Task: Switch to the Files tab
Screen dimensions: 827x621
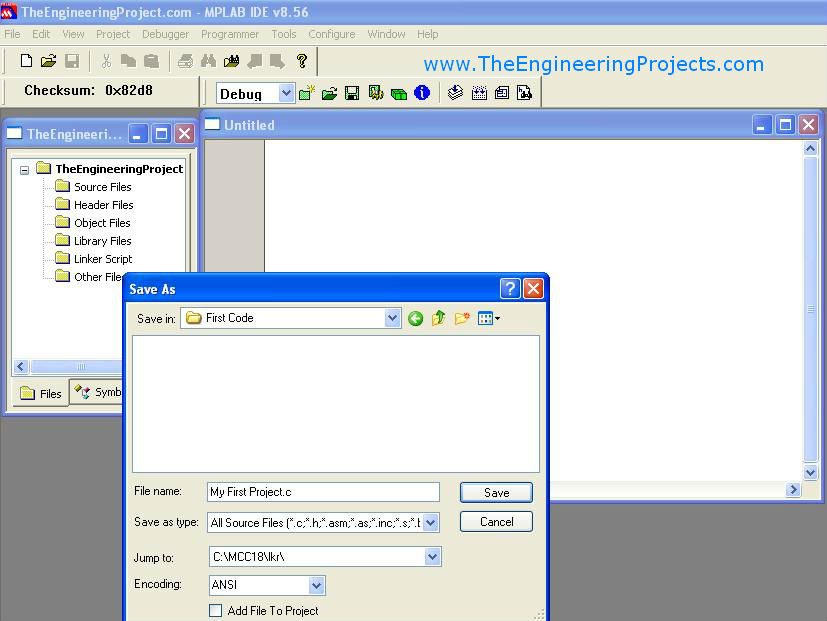Action: [x=41, y=394]
